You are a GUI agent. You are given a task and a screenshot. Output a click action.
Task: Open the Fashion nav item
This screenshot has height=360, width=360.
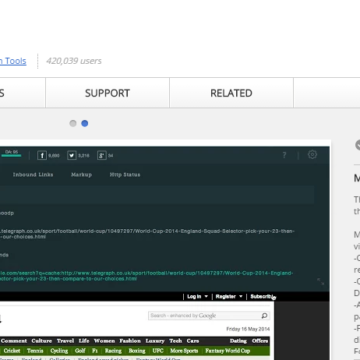pyautogui.click(x=130, y=341)
